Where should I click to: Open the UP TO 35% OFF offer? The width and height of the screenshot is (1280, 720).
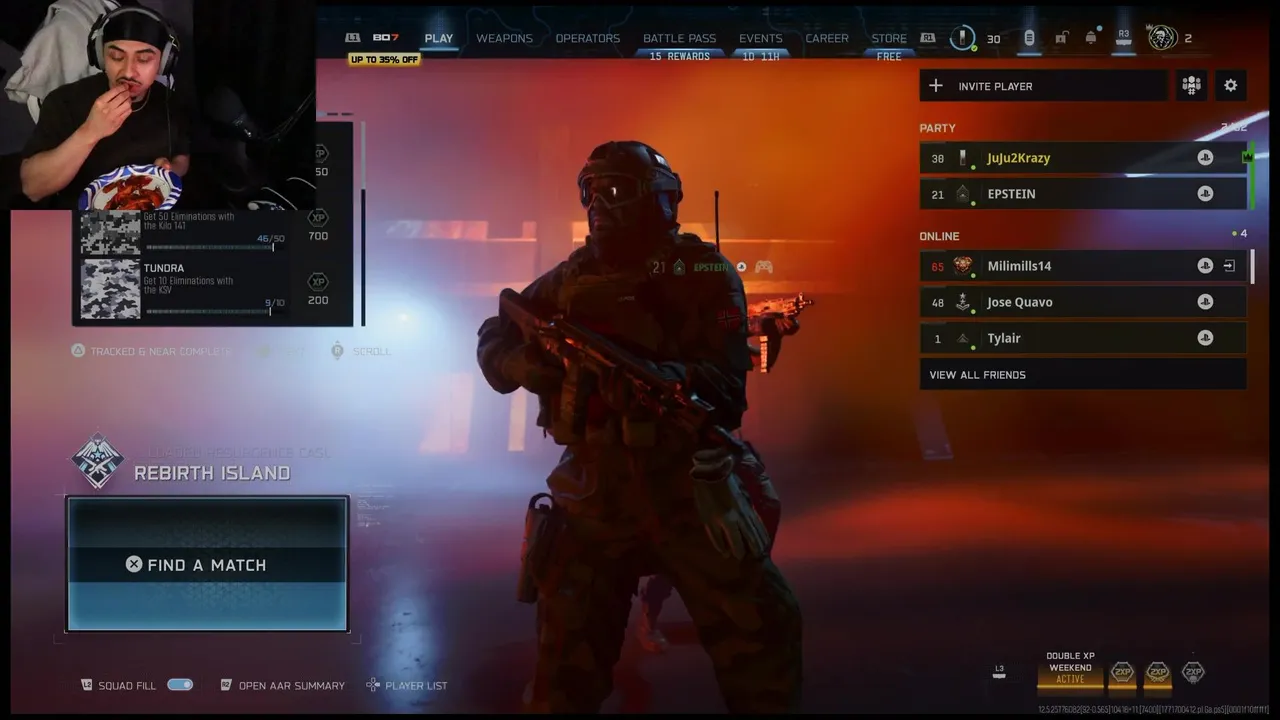coord(384,59)
